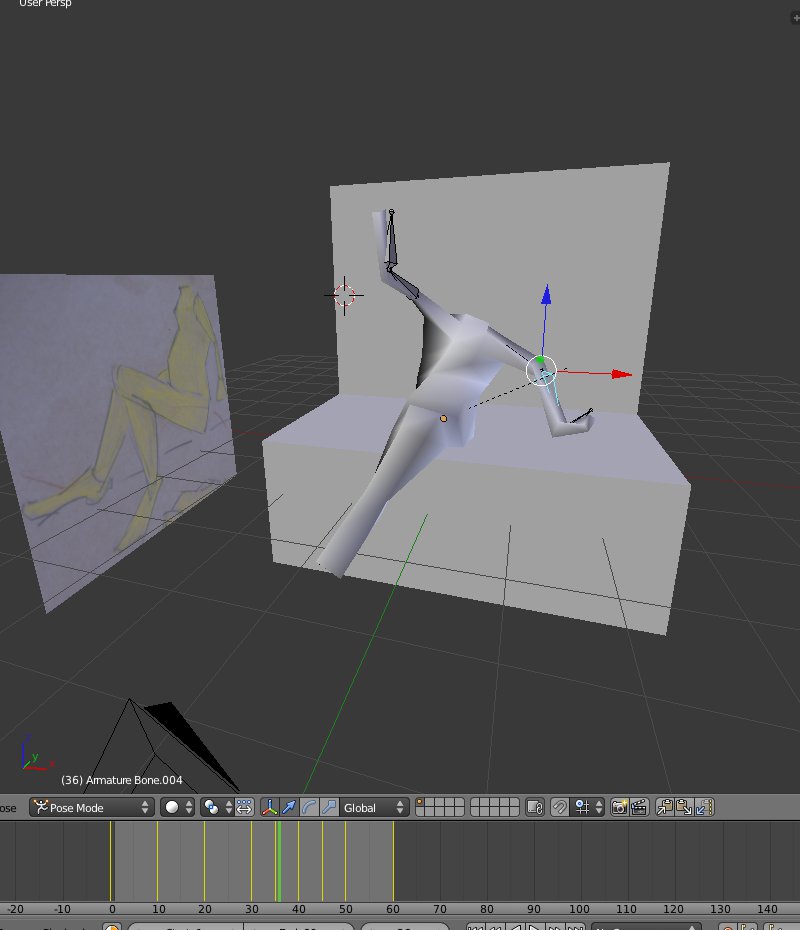Select the scale manipulator icon
Screen dimensions: 800x930
click(x=328, y=807)
